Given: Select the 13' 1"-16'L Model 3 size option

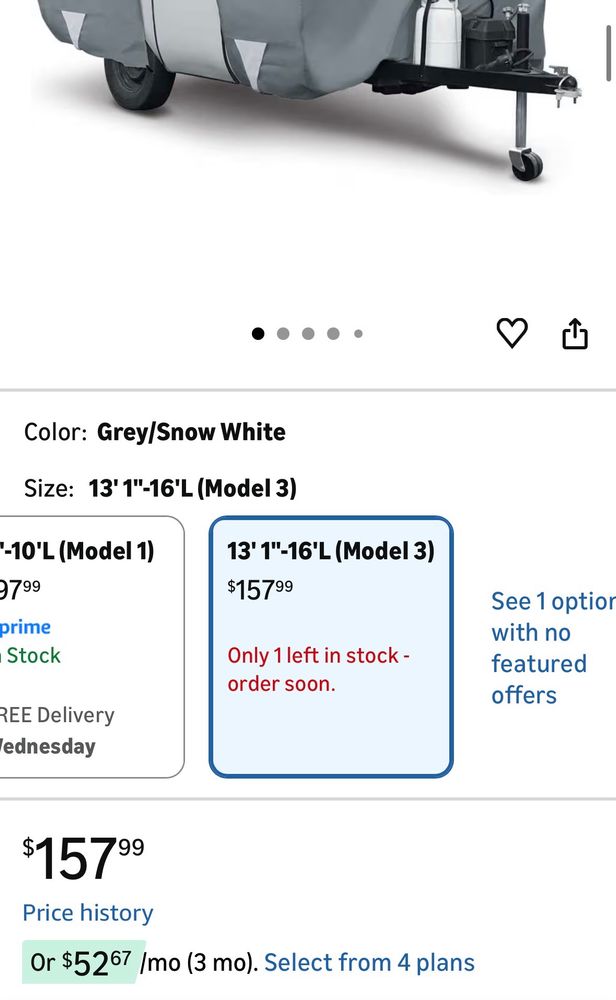Looking at the screenshot, I should pyautogui.click(x=330, y=645).
